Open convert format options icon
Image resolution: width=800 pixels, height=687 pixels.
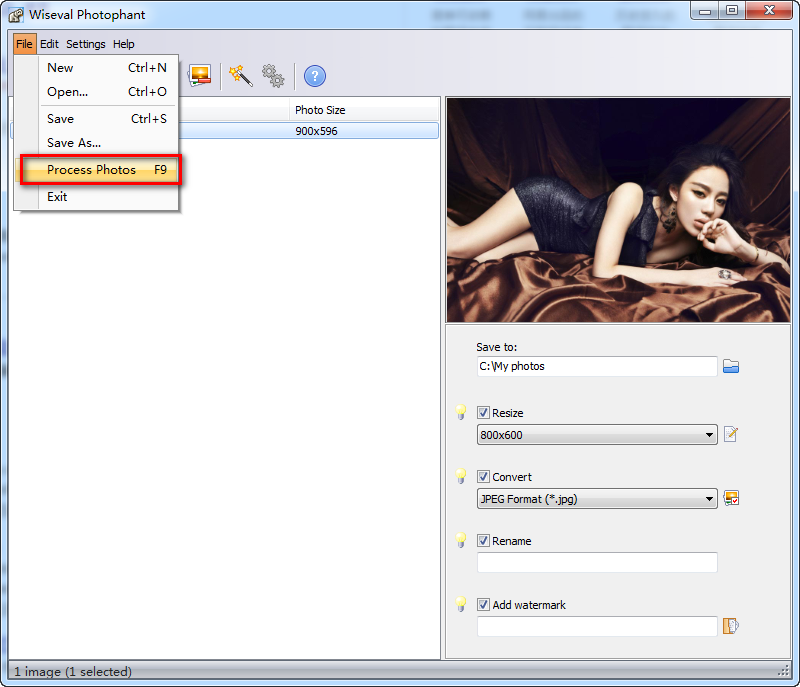click(x=731, y=498)
